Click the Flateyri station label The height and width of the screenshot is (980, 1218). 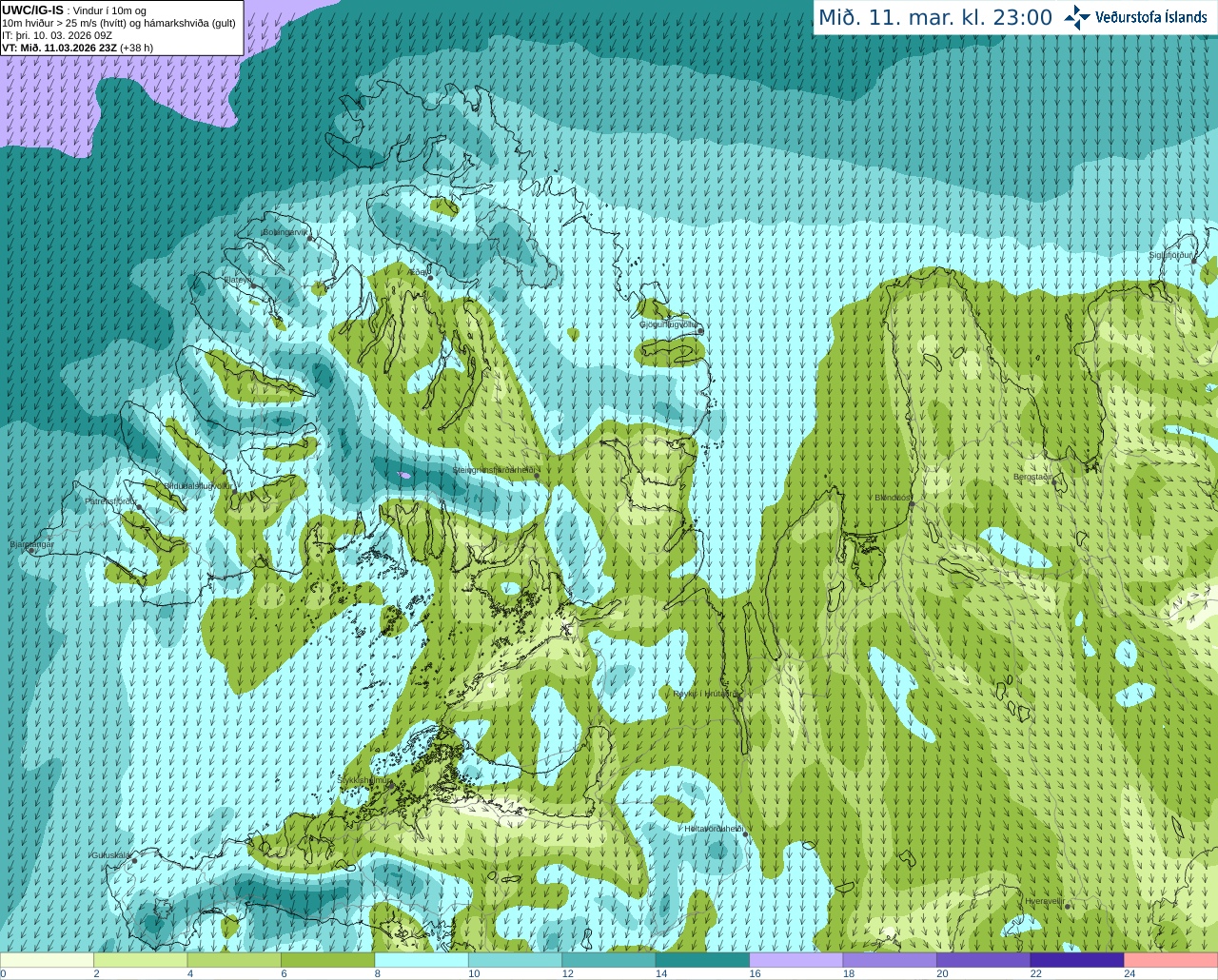237,280
